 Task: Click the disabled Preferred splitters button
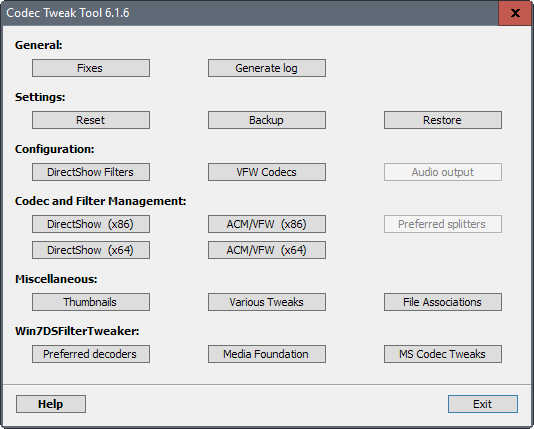[443, 224]
